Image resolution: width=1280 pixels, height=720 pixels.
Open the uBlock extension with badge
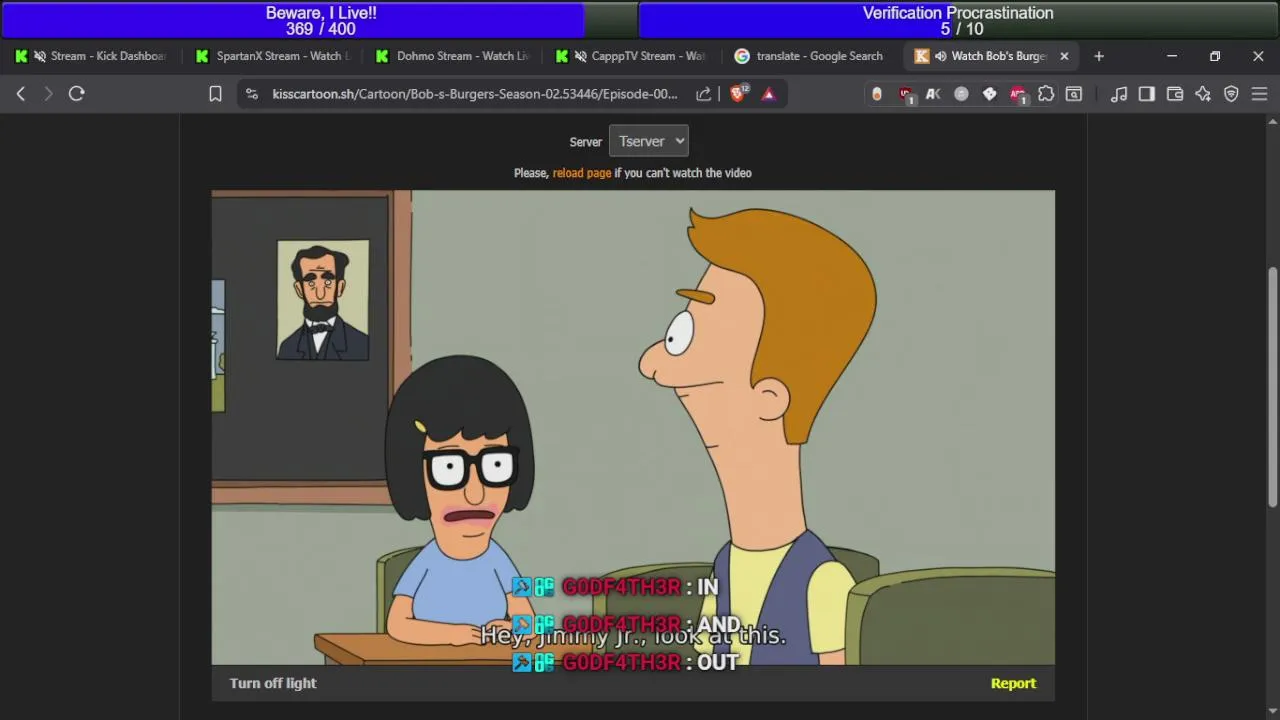click(906, 94)
